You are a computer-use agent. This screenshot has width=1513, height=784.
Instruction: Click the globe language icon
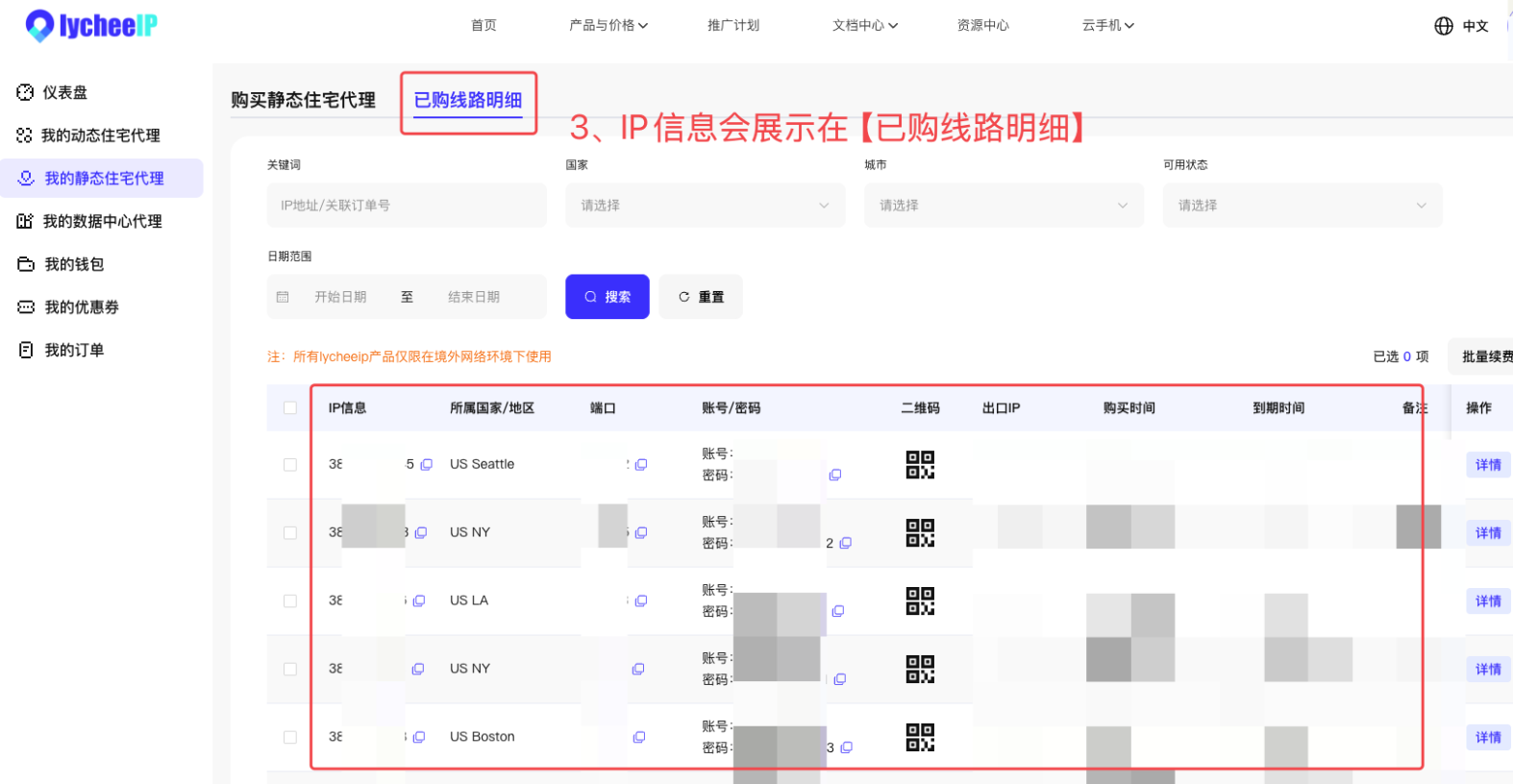tap(1443, 26)
